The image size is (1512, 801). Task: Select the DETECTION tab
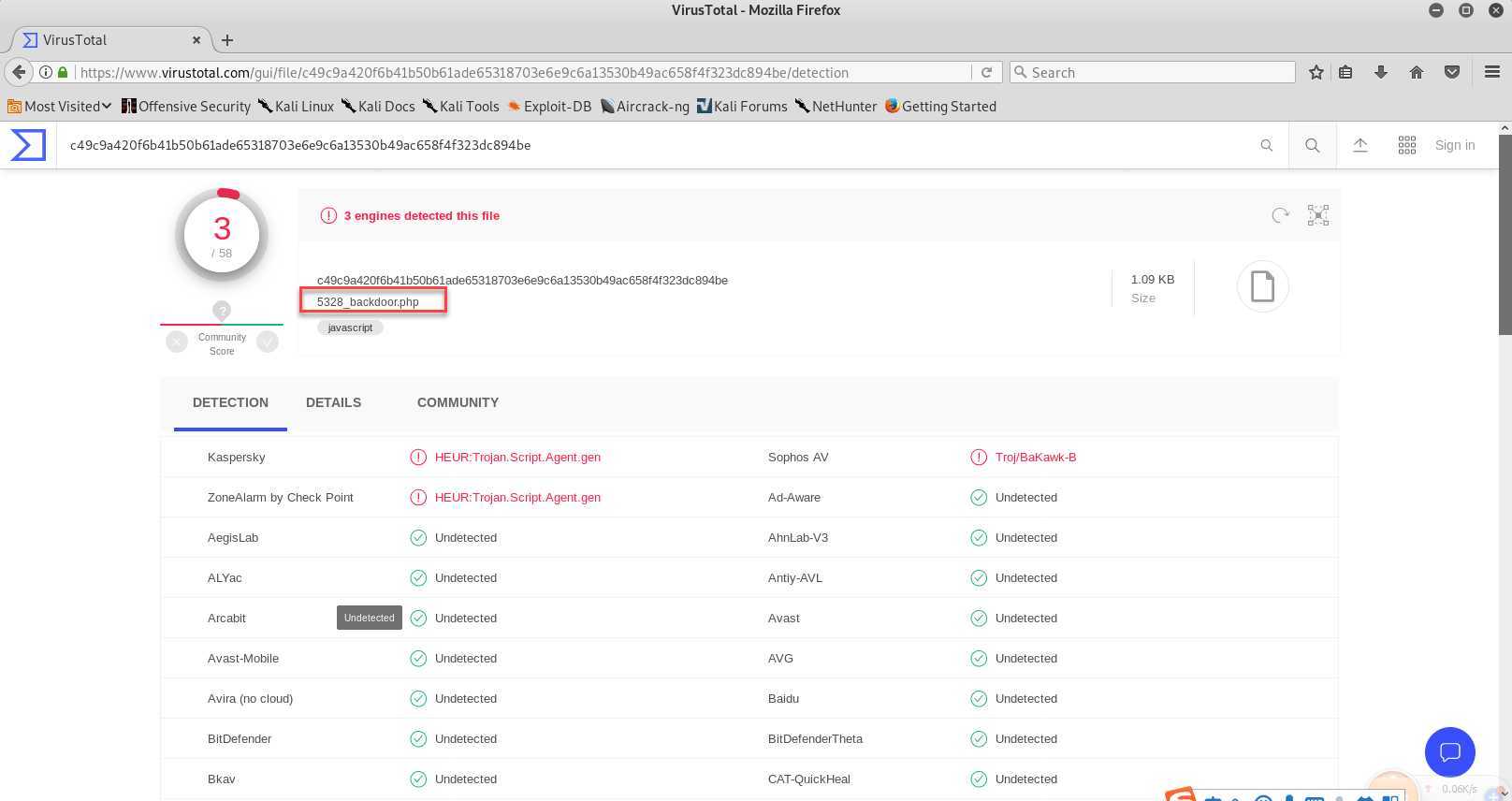(230, 402)
